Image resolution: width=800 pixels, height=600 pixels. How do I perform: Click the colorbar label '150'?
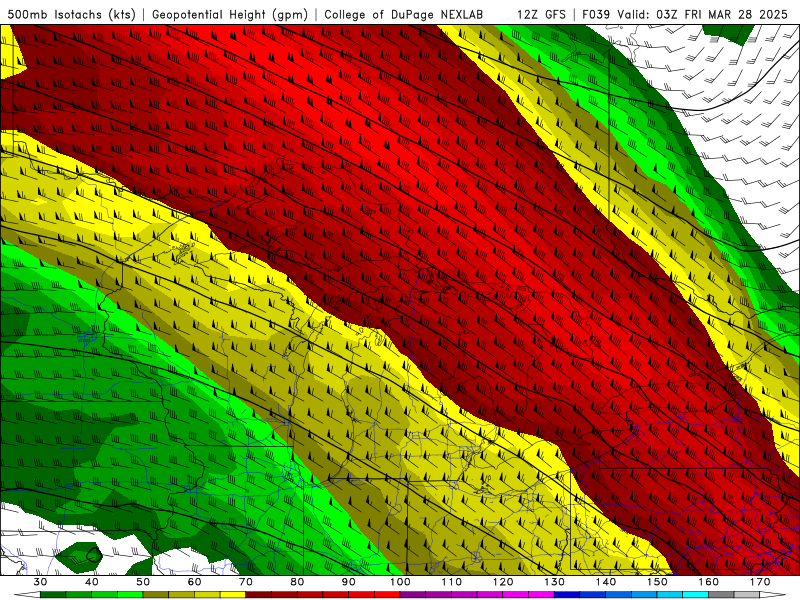point(658,582)
